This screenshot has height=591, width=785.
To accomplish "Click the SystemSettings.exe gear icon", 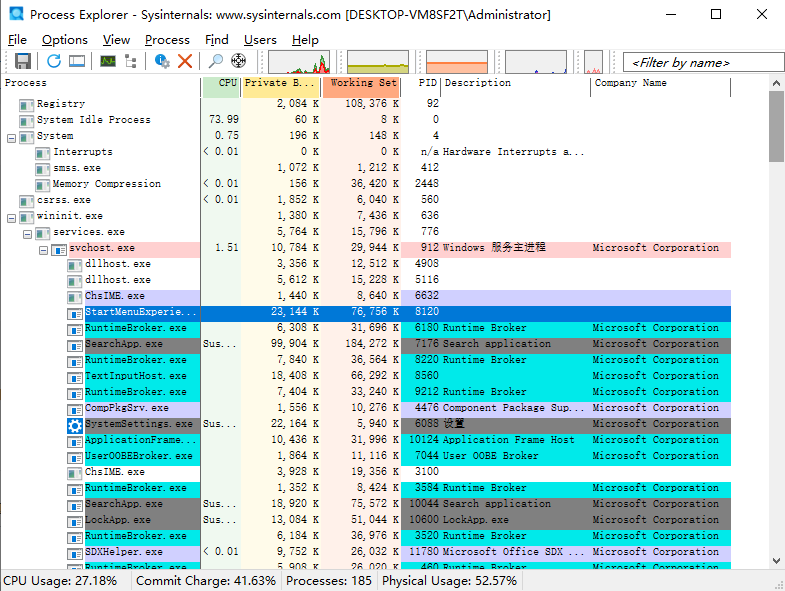I will 75,426.
